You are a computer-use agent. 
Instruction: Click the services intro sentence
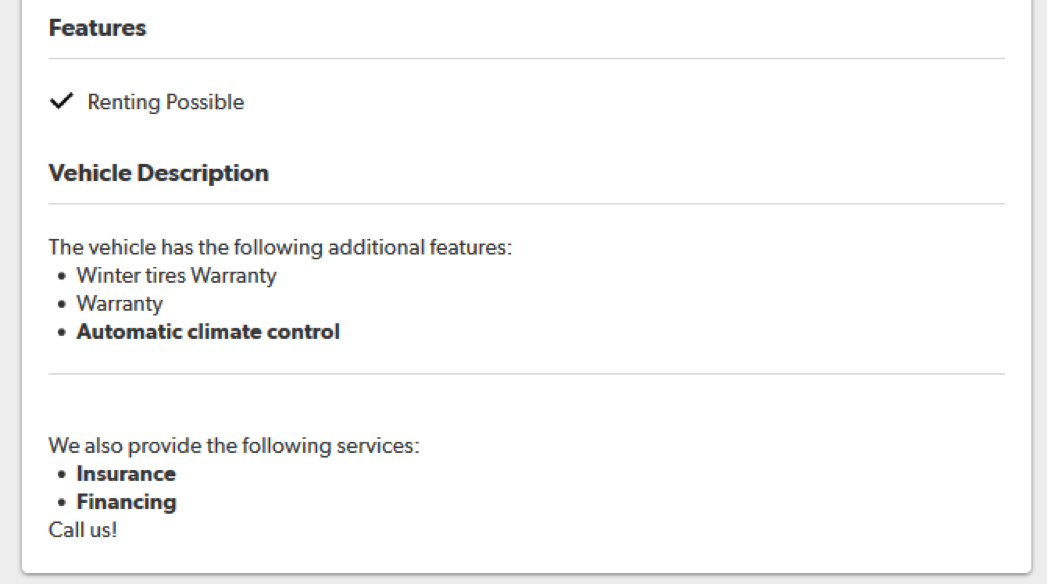click(233, 445)
